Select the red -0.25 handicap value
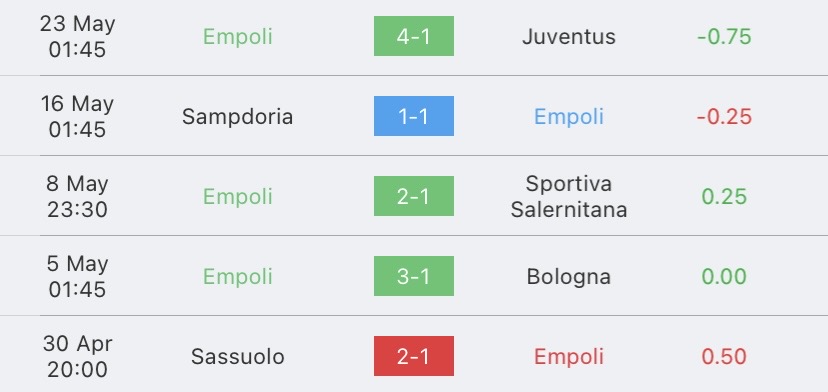This screenshot has width=828, height=392. [x=724, y=117]
